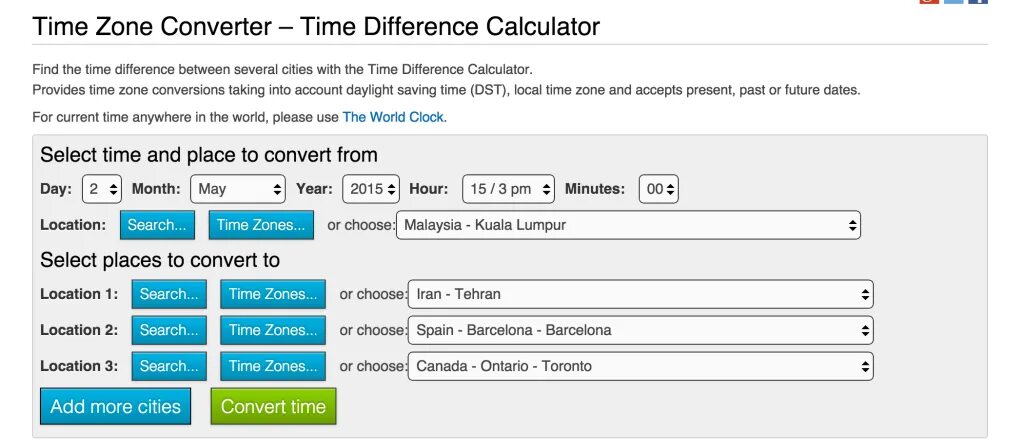Open the Spain - Barcelona dropdown
The image size is (1024, 448).
[x=640, y=330]
